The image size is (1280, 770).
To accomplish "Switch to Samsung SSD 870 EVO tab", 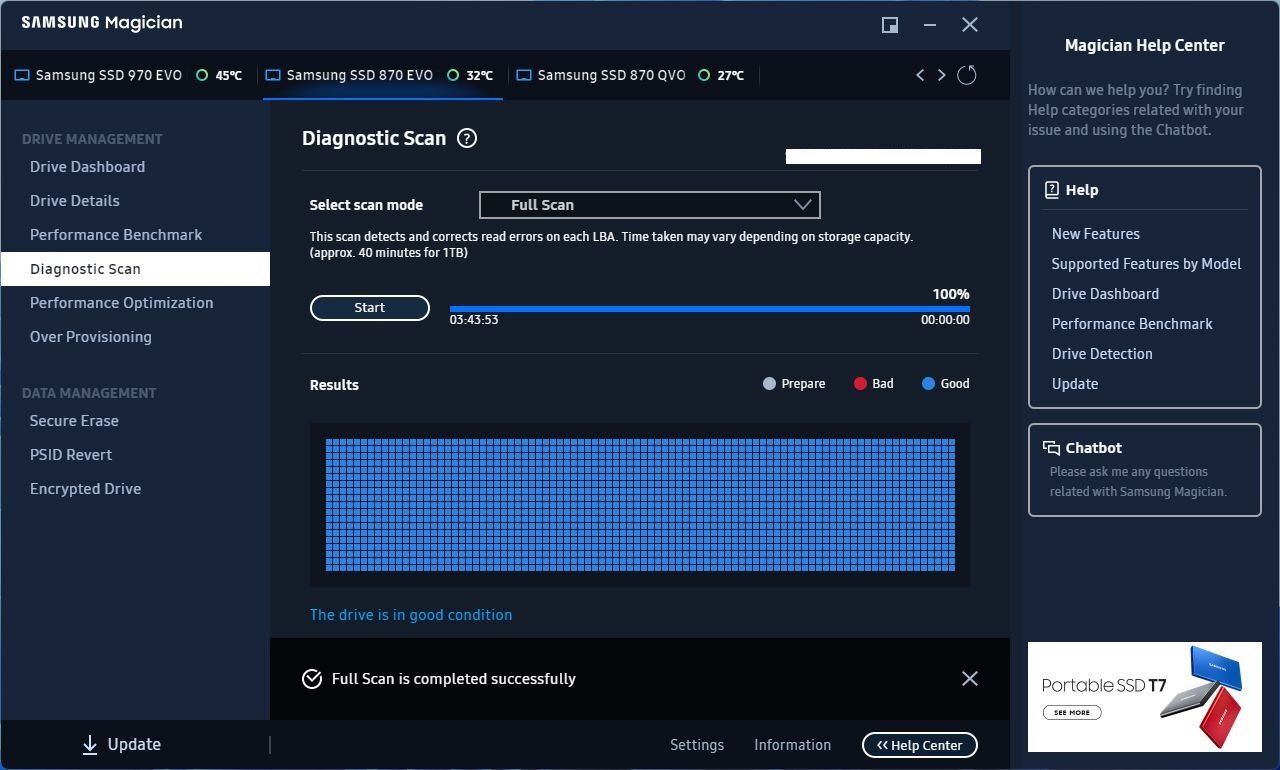I will click(x=381, y=75).
